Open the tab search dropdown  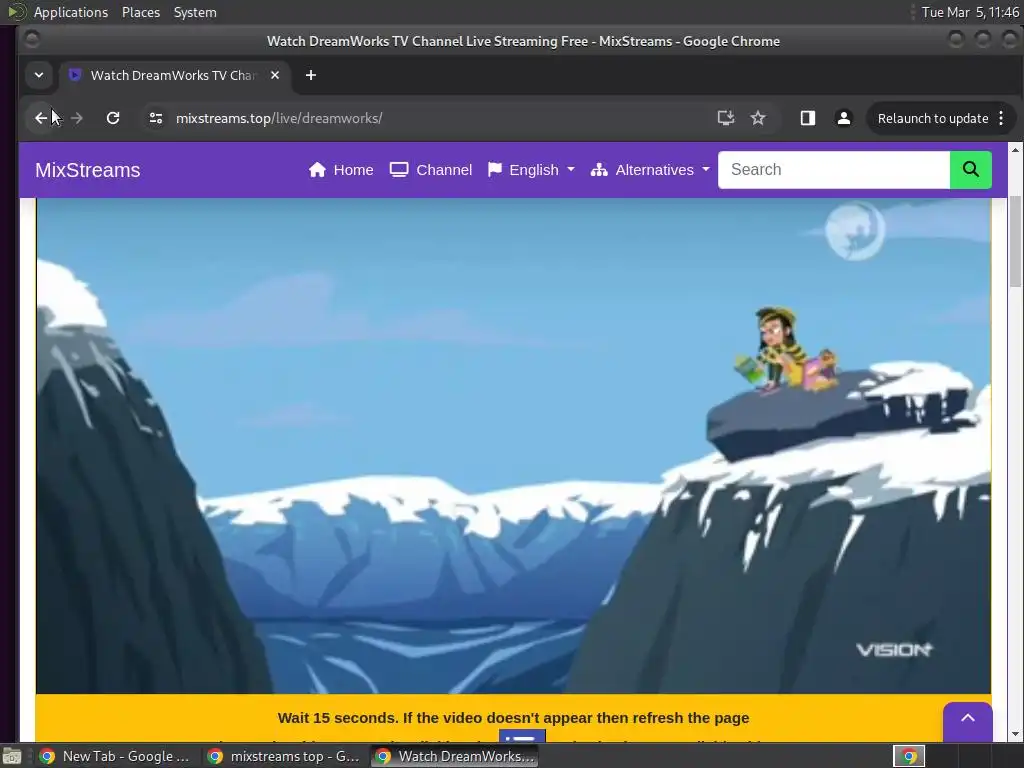(39, 75)
